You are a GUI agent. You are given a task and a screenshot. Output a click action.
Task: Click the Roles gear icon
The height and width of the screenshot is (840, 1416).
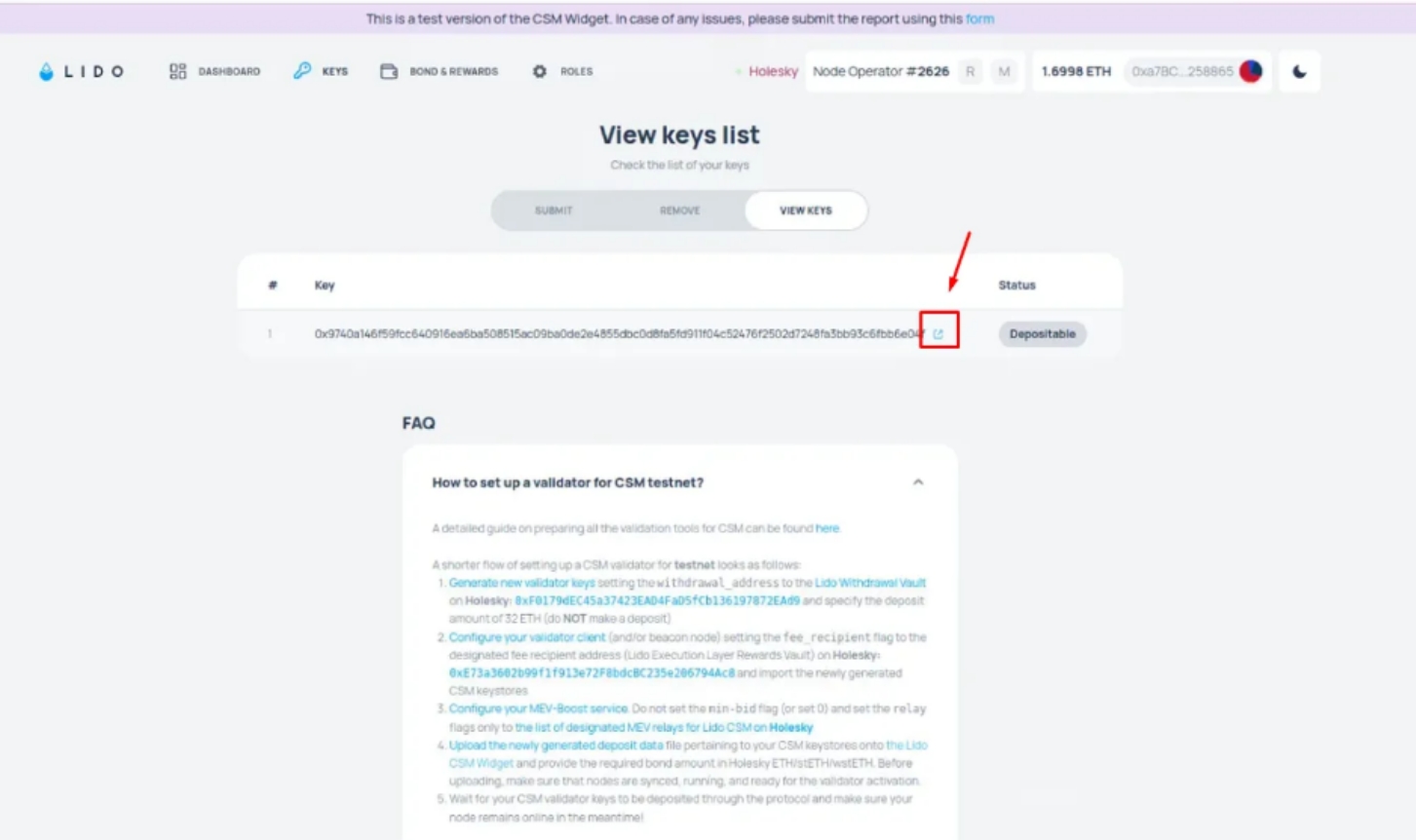click(539, 71)
